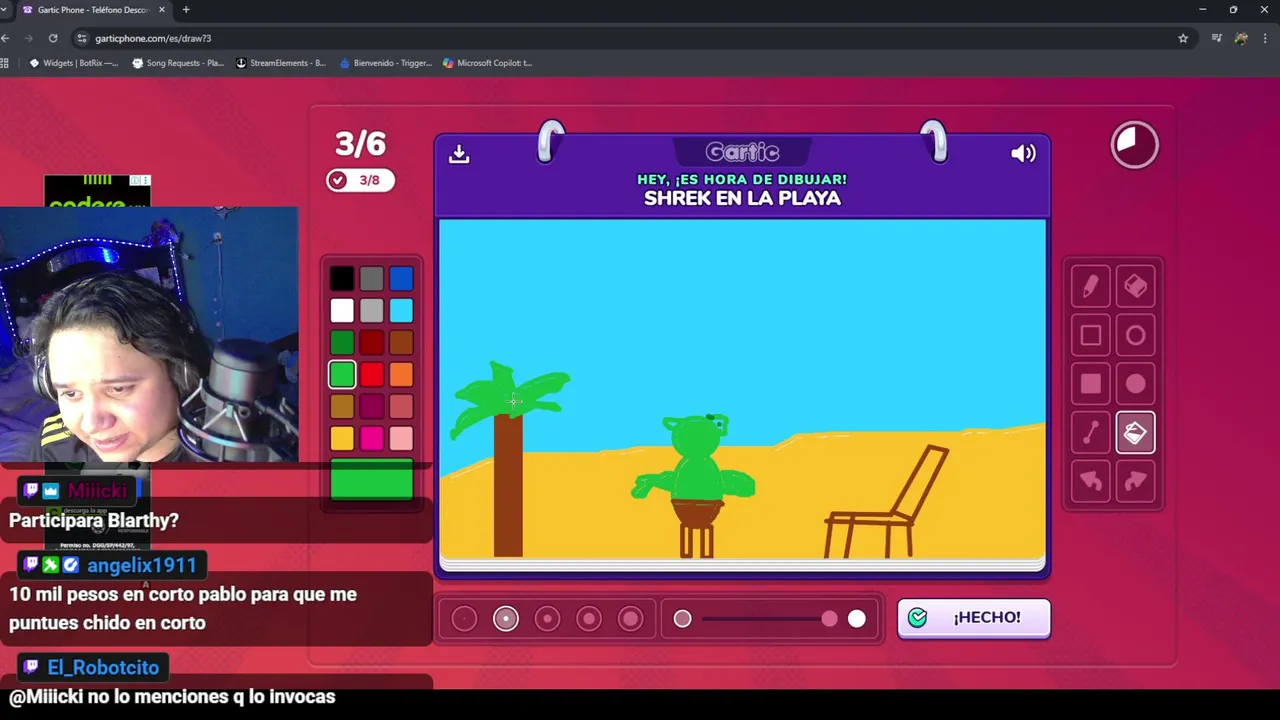Select the eraser tool
The width and height of the screenshot is (1280, 720).
point(1135,287)
